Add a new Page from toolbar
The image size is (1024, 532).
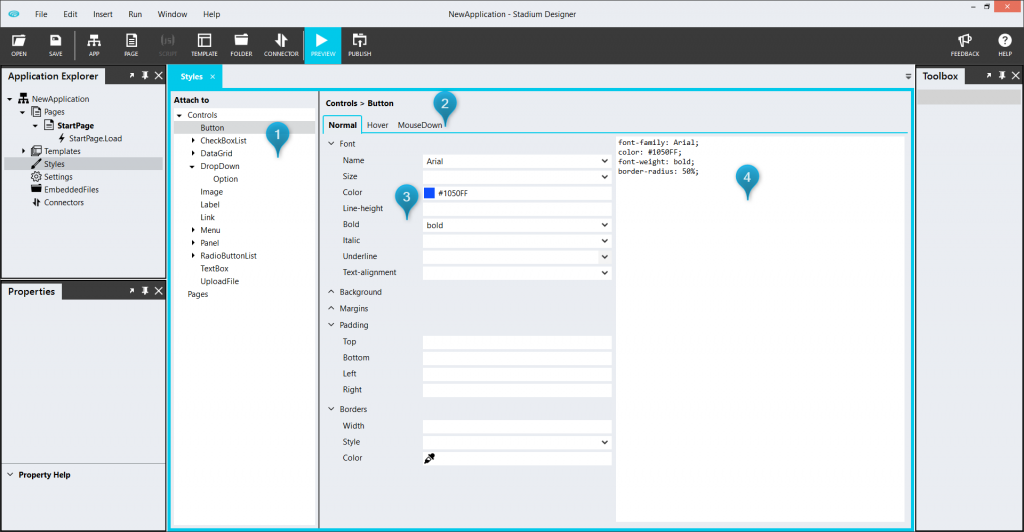click(131, 45)
